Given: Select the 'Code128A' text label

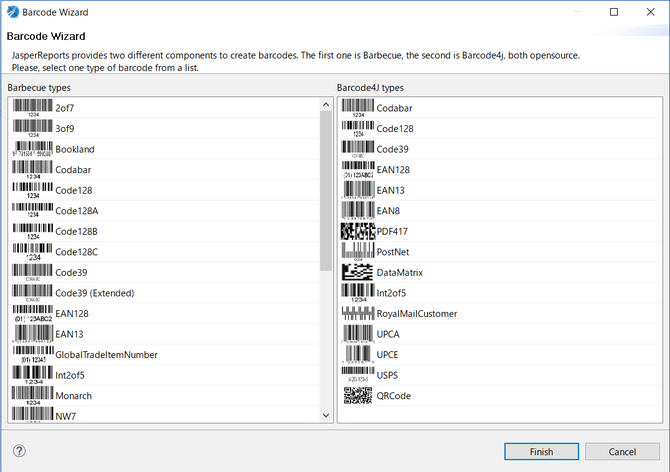Looking at the screenshot, I should (x=76, y=211).
